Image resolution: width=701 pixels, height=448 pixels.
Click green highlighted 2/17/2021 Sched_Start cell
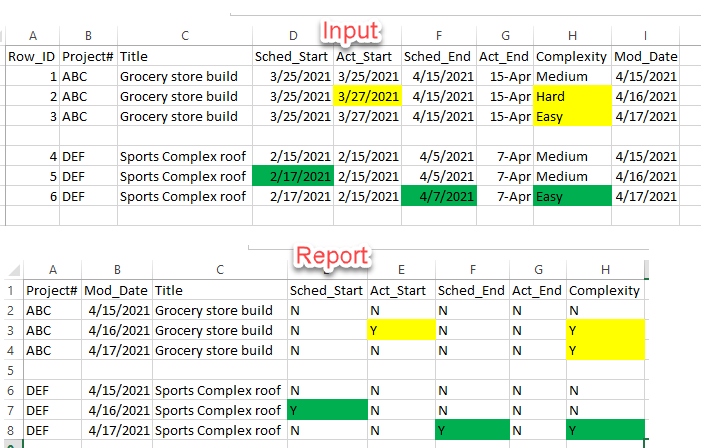coord(293,176)
